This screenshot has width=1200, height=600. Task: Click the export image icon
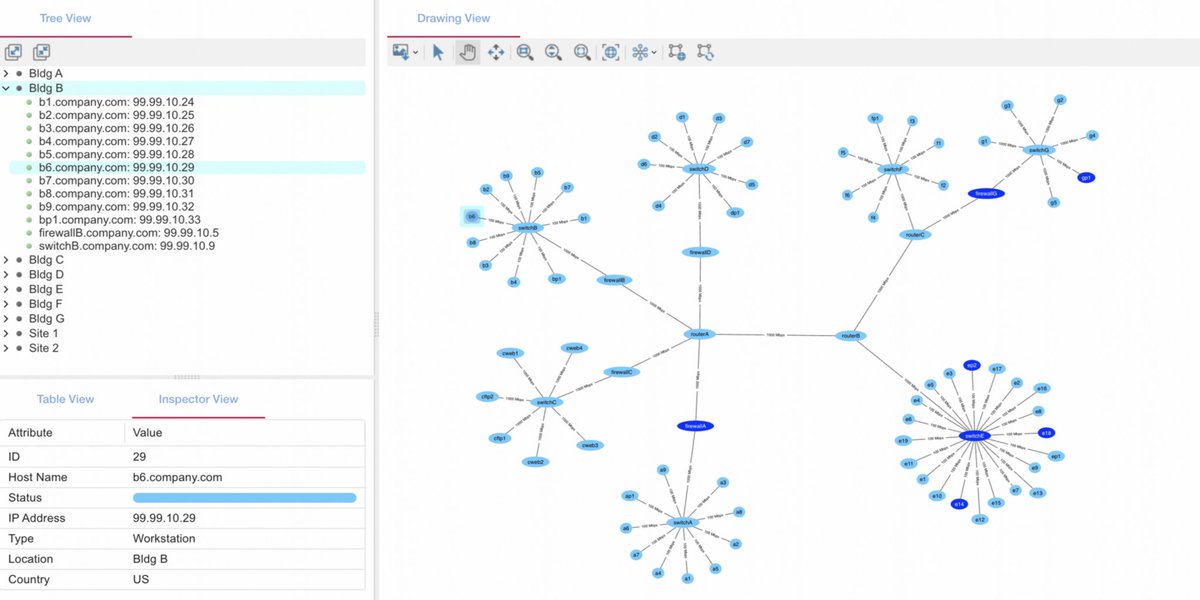[x=401, y=52]
